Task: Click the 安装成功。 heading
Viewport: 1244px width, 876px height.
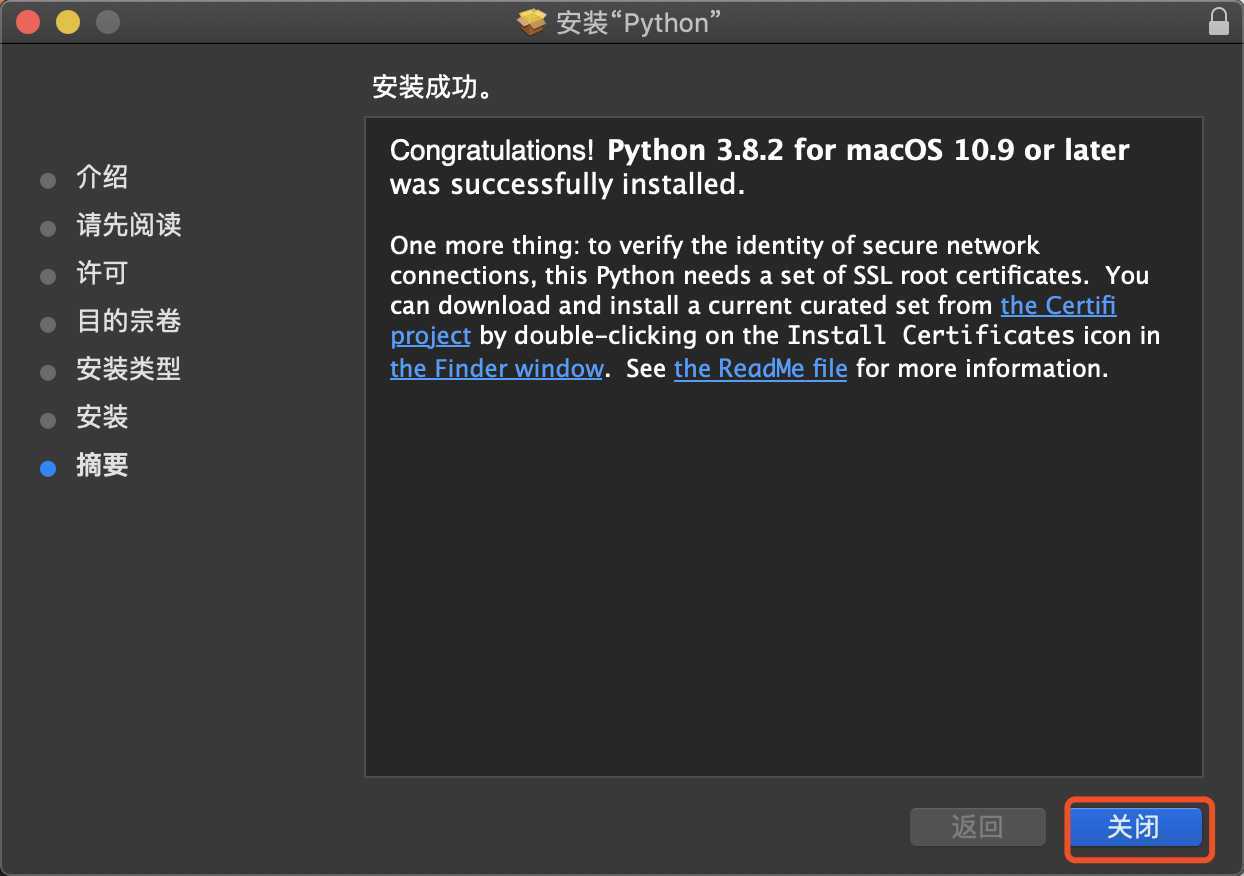Action: click(x=432, y=88)
